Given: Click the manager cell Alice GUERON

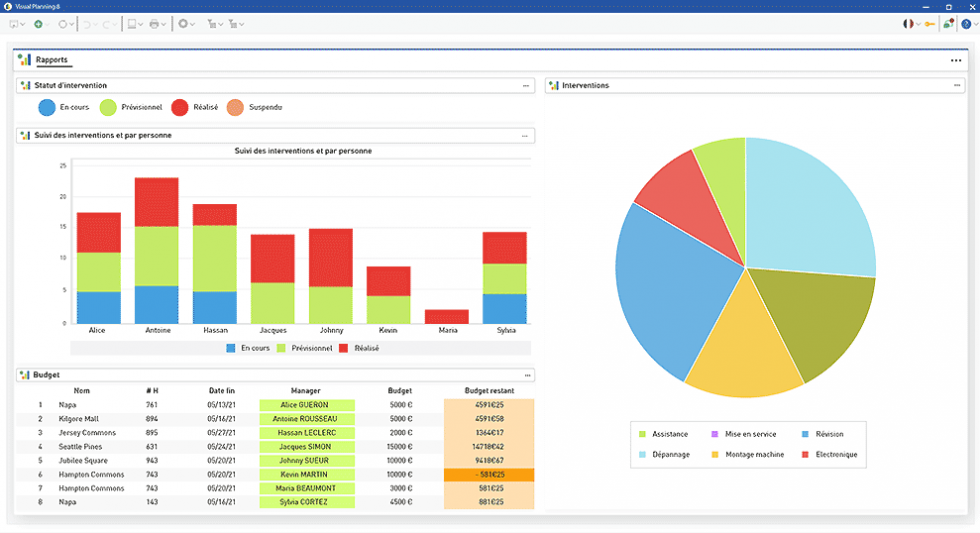Looking at the screenshot, I should (x=306, y=405).
